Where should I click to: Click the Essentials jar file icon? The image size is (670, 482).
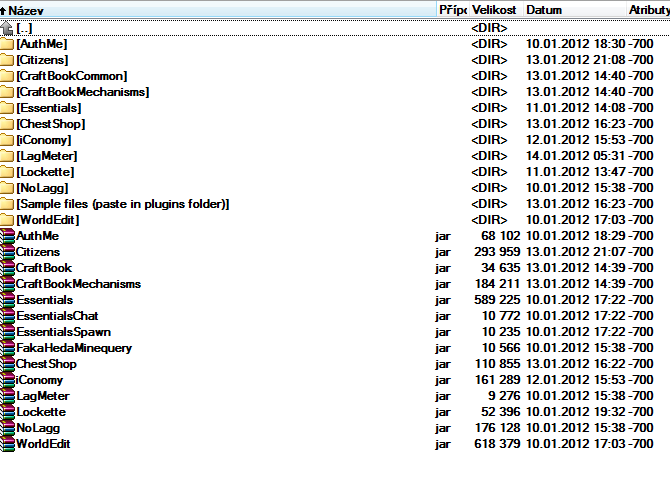[x=7, y=300]
